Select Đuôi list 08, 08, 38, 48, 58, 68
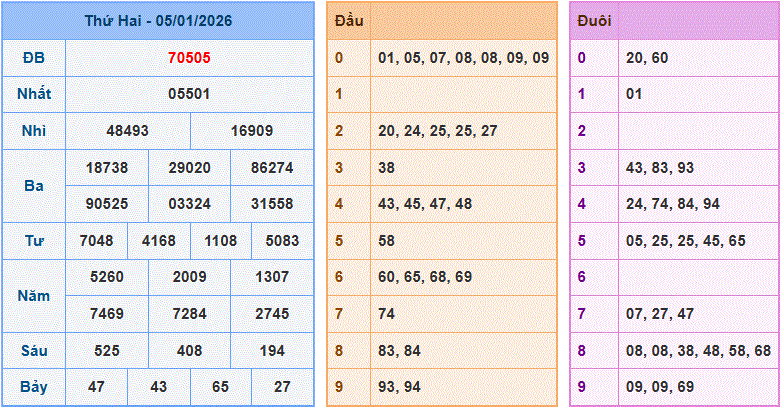The image size is (781, 407). (x=699, y=351)
